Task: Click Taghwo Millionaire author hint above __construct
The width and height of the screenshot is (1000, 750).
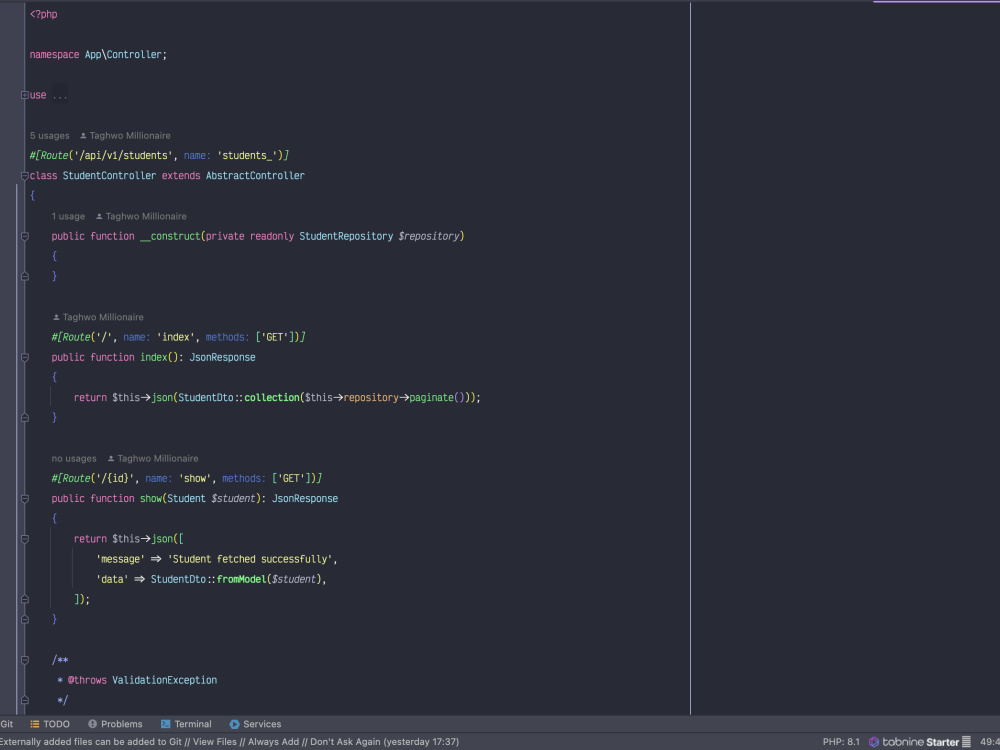Action: (146, 216)
